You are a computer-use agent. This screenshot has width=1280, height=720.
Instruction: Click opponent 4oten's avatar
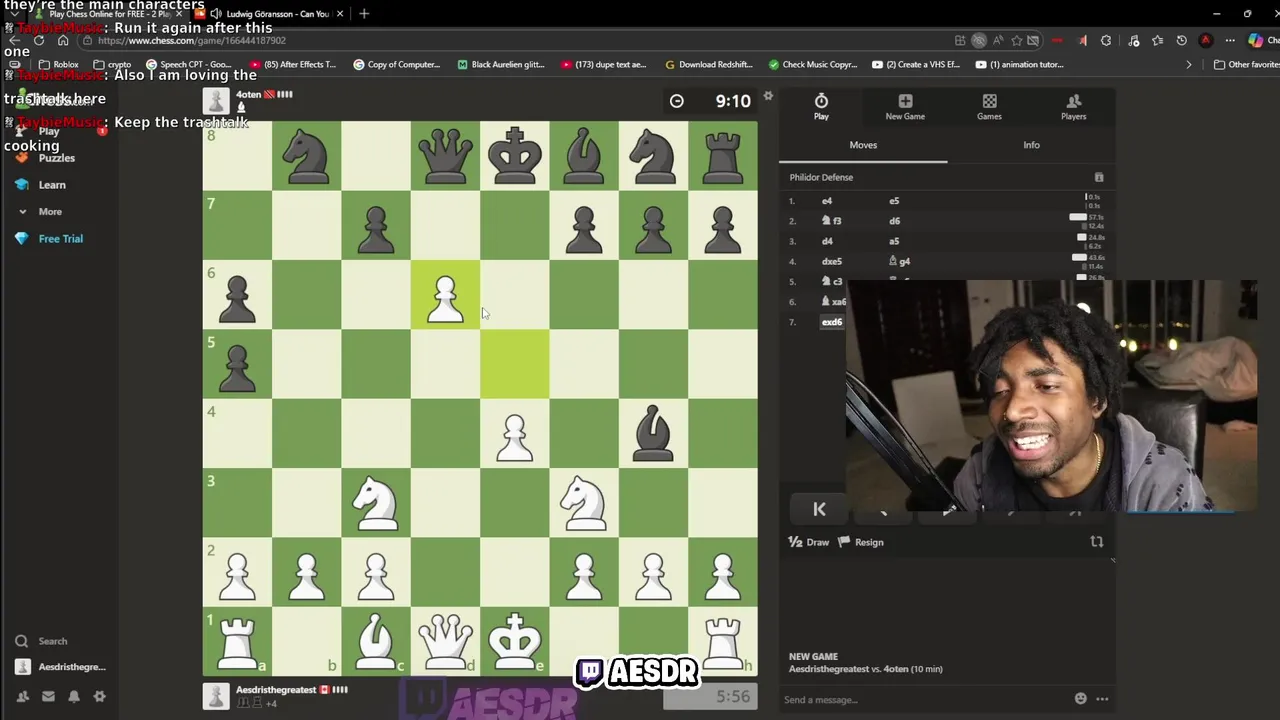coord(216,101)
